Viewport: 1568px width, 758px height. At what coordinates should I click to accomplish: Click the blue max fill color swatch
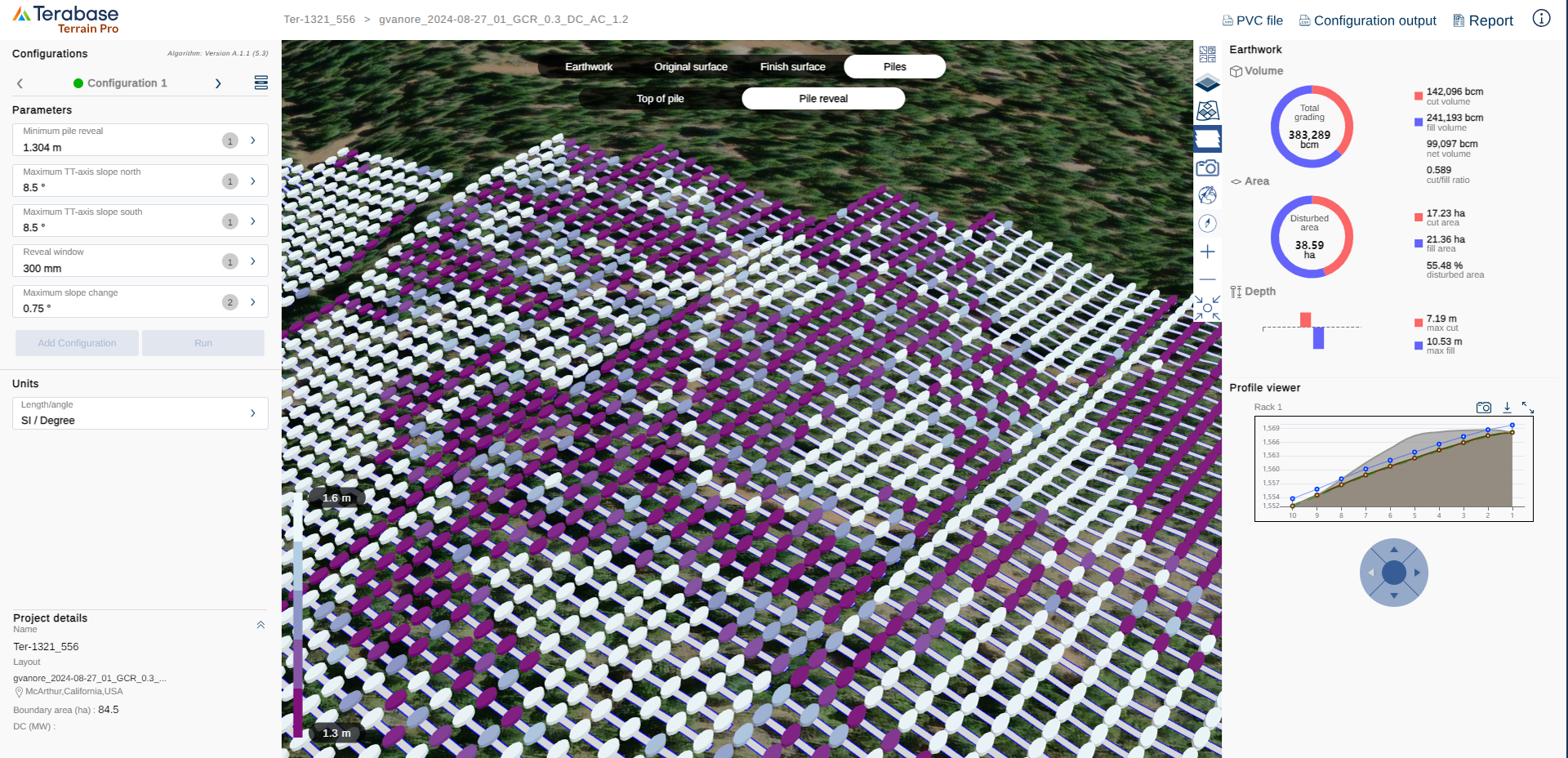[x=1419, y=346]
